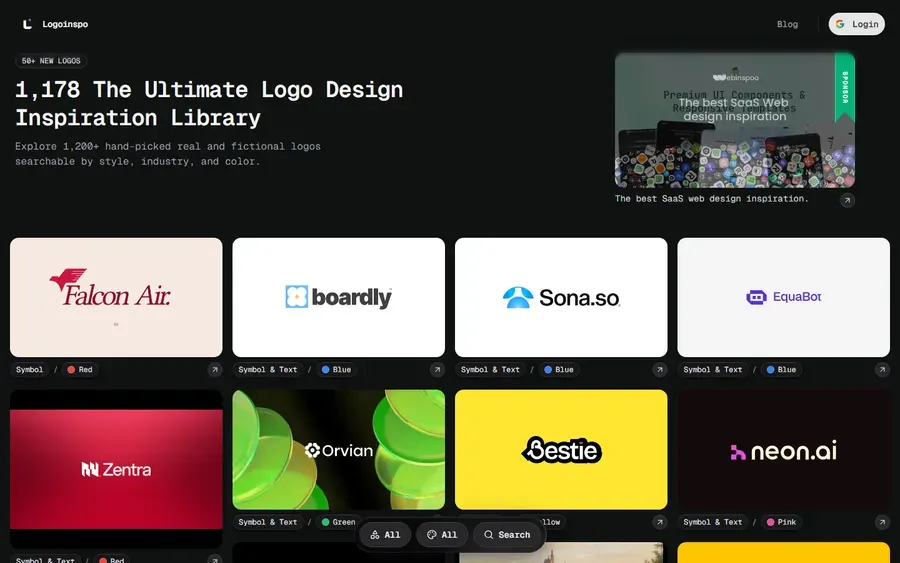The width and height of the screenshot is (900, 563).
Task: Open the Bestie logo card
Action: [x=561, y=449]
